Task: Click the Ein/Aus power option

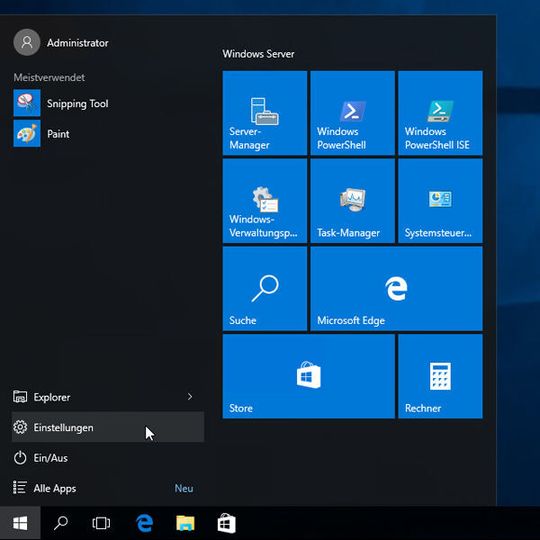Action: click(x=108, y=457)
